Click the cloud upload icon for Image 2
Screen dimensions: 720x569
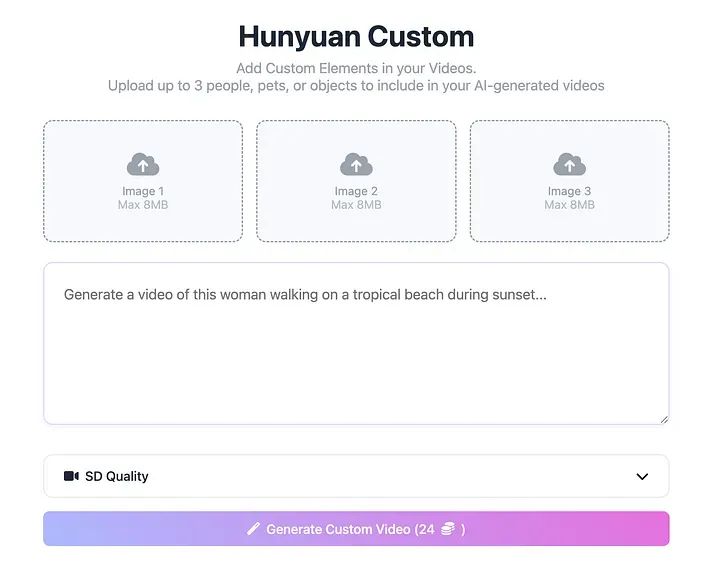click(356, 164)
